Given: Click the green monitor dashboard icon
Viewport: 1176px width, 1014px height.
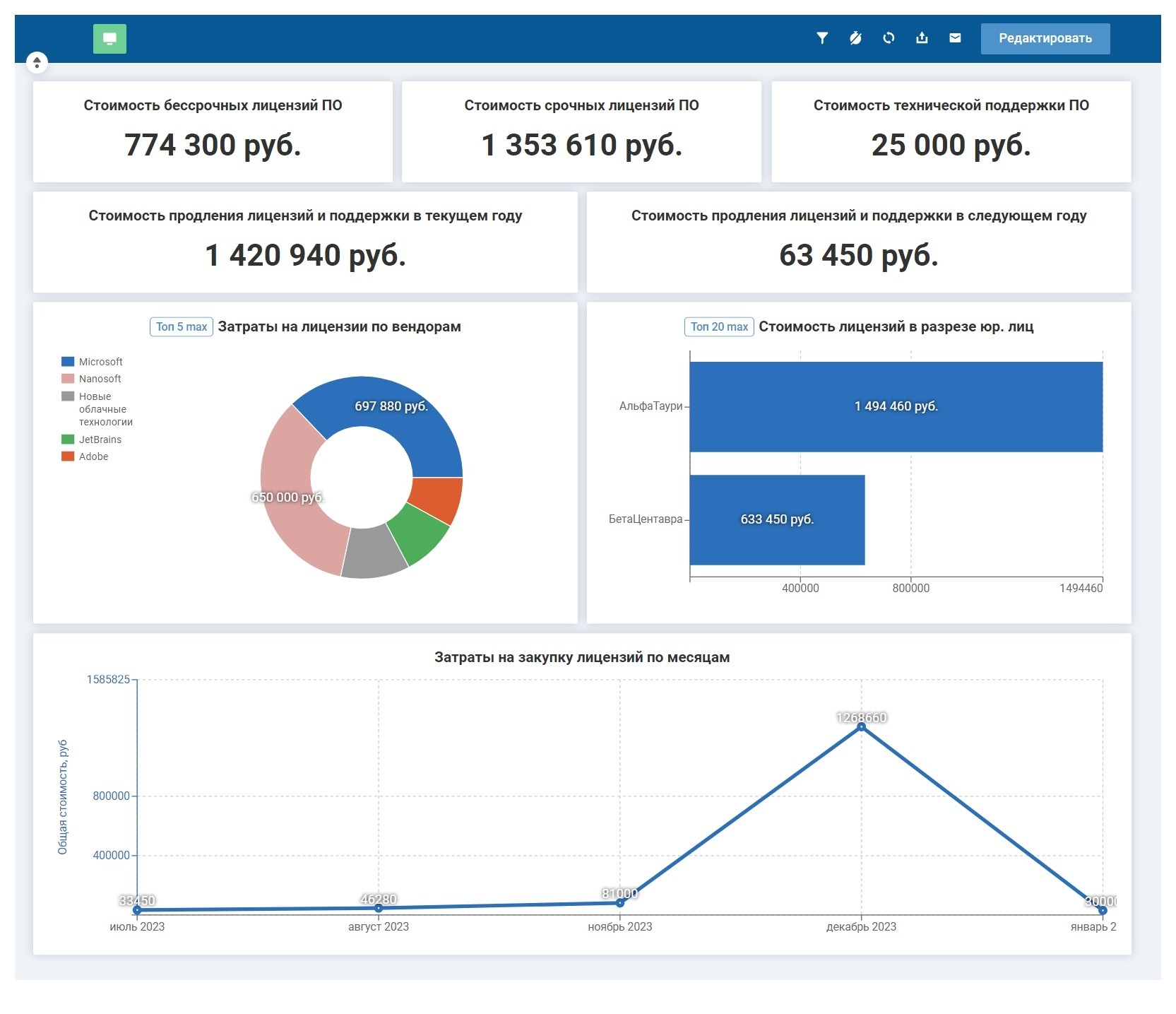Looking at the screenshot, I should pos(109,39).
